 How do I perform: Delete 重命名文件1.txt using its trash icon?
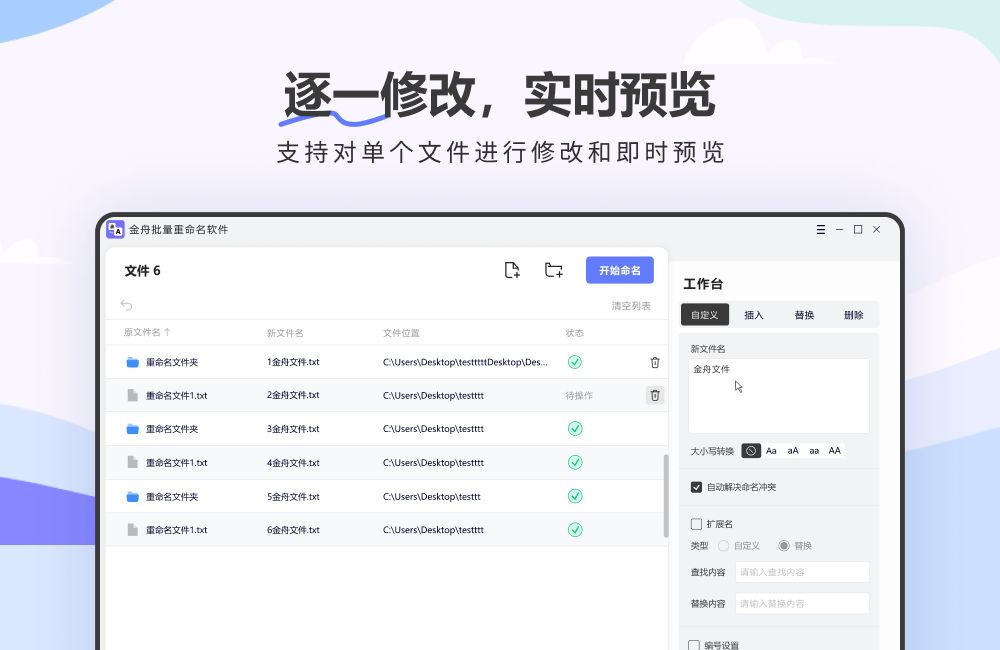click(x=655, y=395)
